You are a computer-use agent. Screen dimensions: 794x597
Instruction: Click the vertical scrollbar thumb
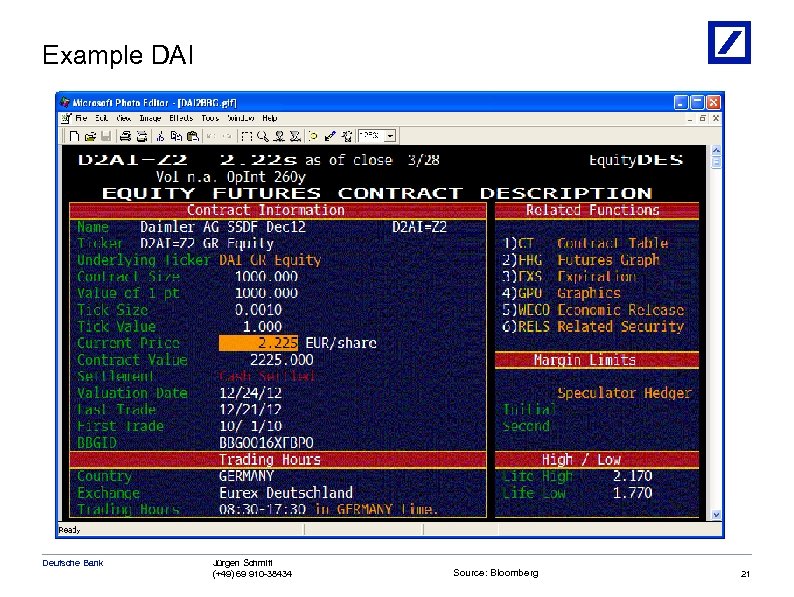point(716,163)
